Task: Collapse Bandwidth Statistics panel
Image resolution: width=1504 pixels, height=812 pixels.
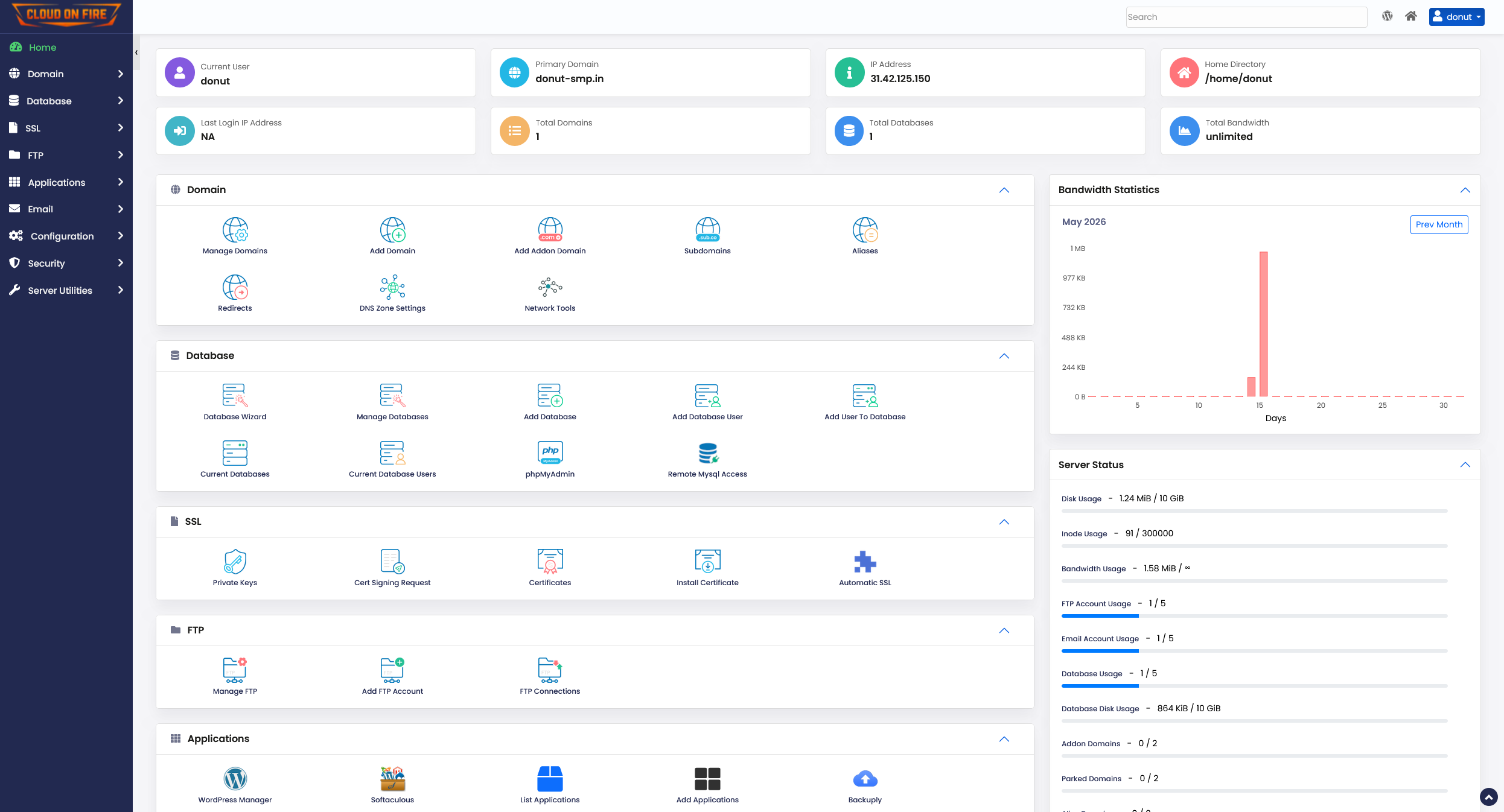Action: [x=1465, y=190]
